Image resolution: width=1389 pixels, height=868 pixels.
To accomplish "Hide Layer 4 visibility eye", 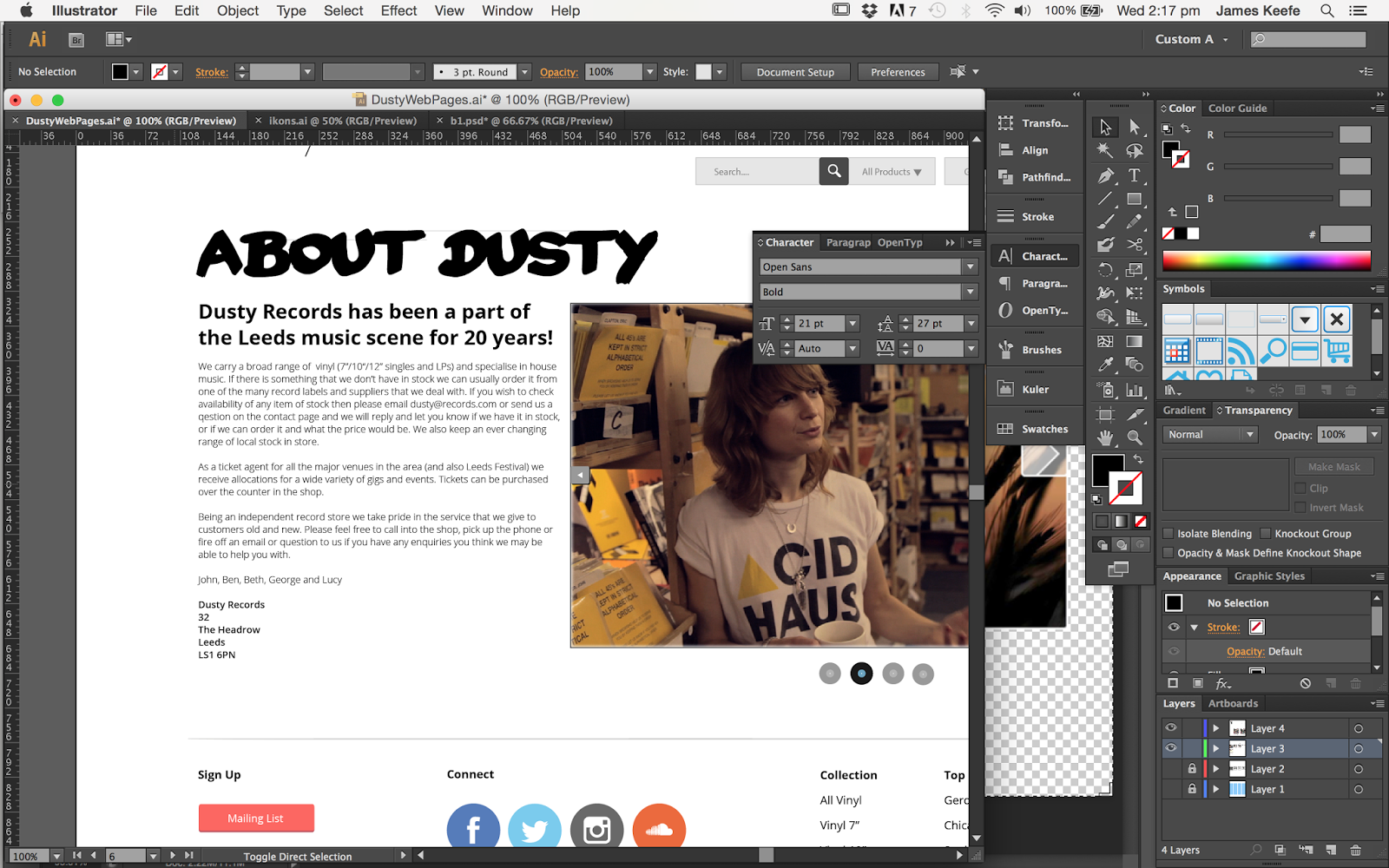I will click(x=1171, y=728).
